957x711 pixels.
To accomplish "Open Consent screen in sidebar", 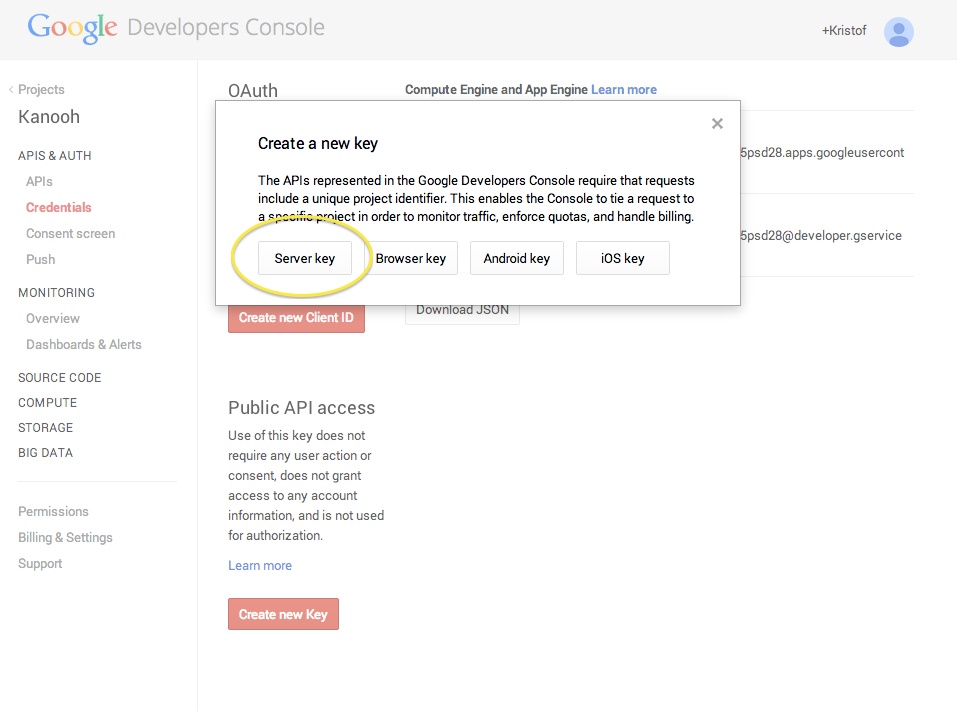I will (71, 234).
